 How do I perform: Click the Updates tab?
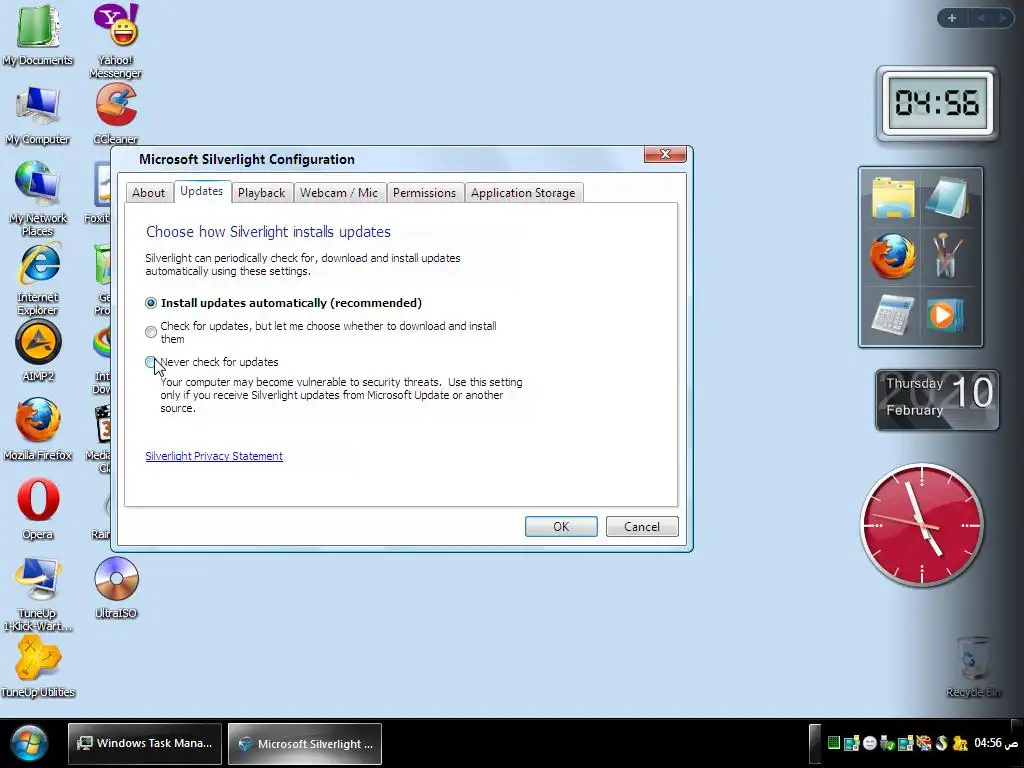(x=201, y=191)
